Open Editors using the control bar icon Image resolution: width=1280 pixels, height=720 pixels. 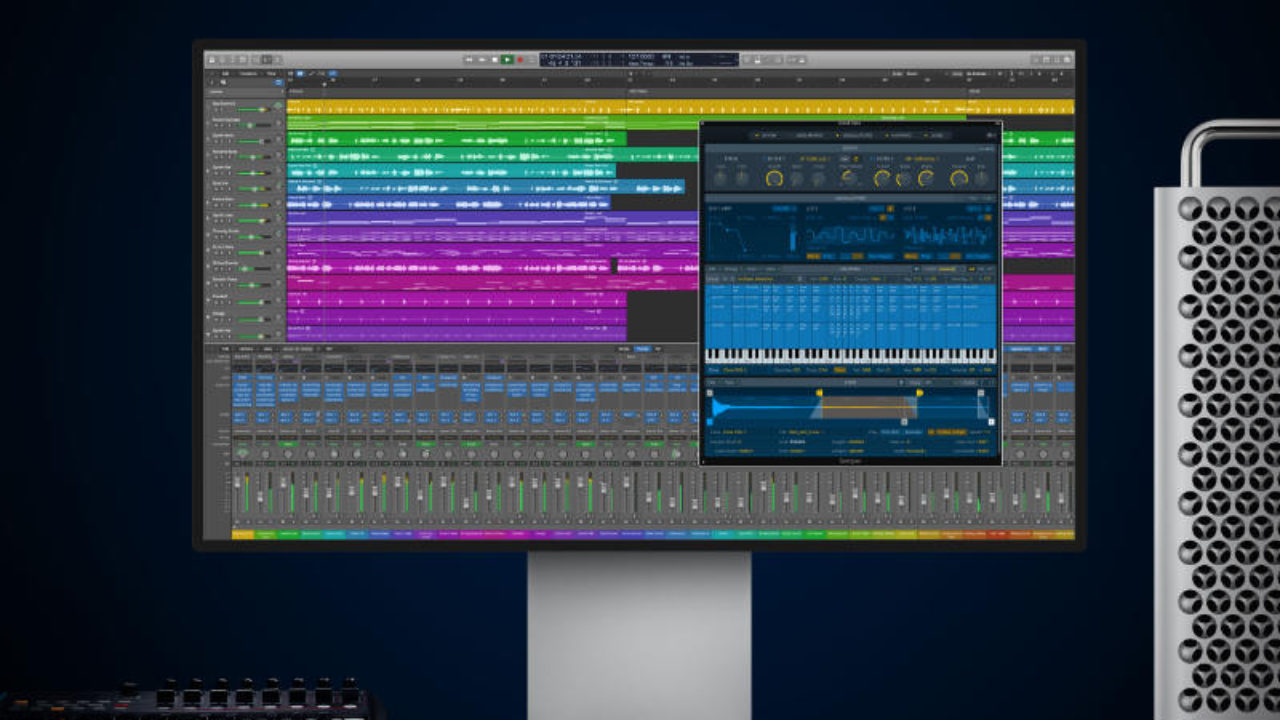(x=278, y=60)
